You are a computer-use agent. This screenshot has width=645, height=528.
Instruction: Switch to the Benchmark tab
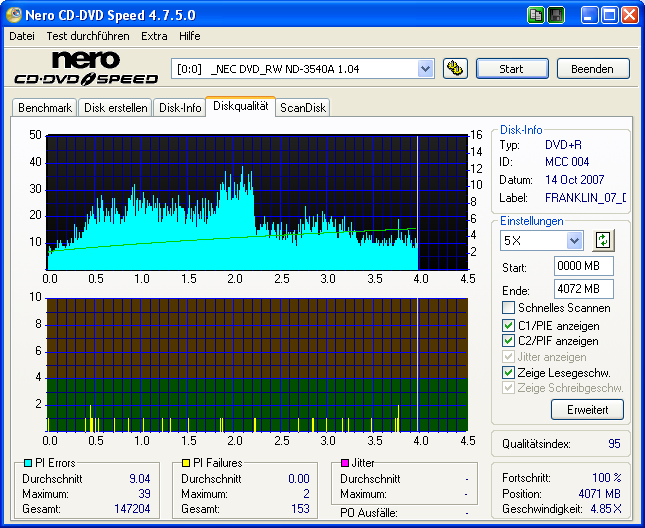[x=45, y=107]
